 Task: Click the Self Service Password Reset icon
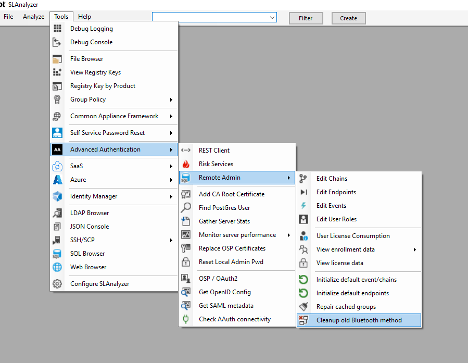[57, 133]
